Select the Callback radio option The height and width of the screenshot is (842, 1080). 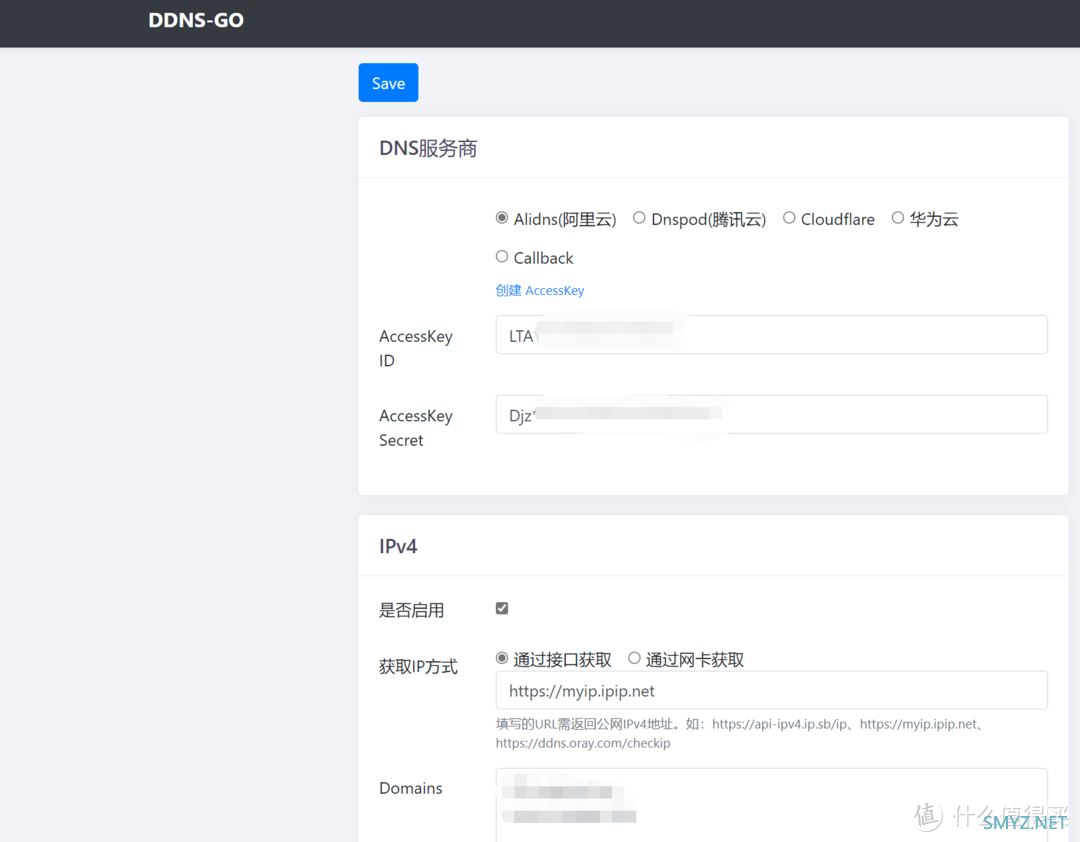click(x=502, y=257)
